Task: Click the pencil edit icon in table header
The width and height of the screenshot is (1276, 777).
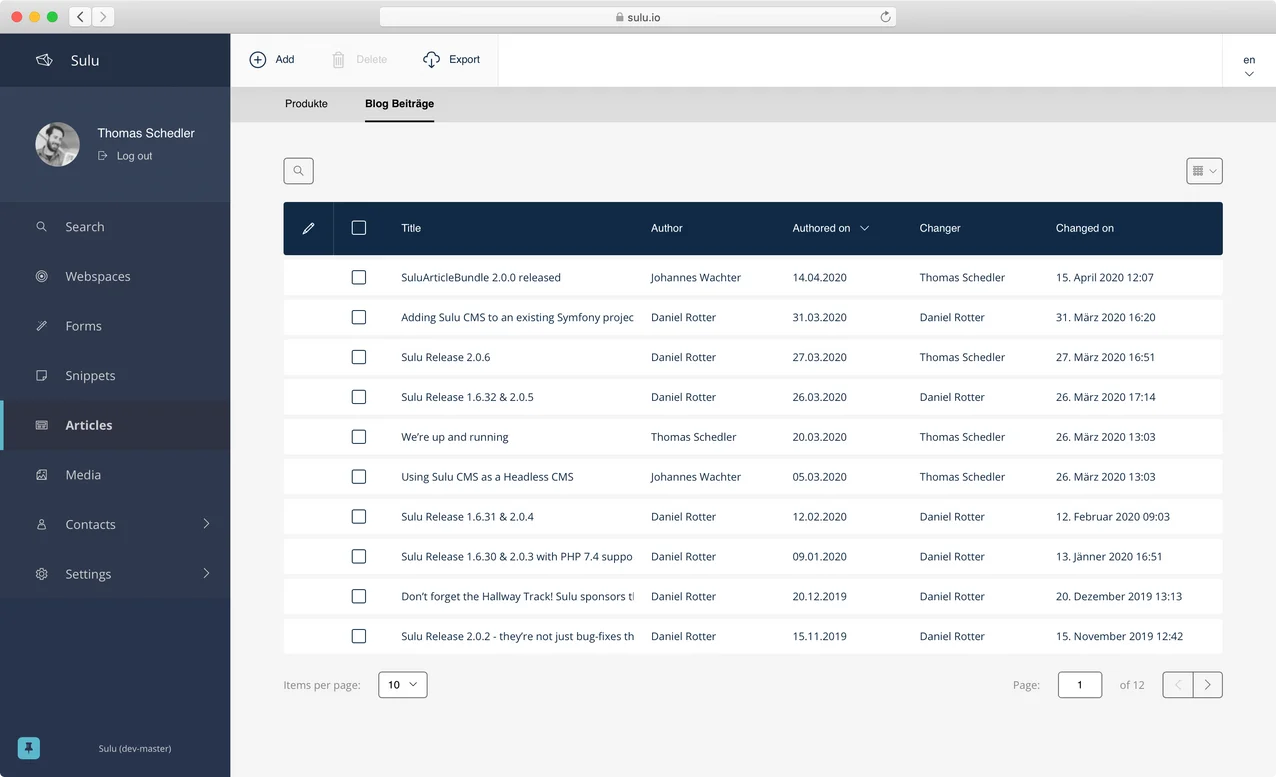Action: point(308,228)
